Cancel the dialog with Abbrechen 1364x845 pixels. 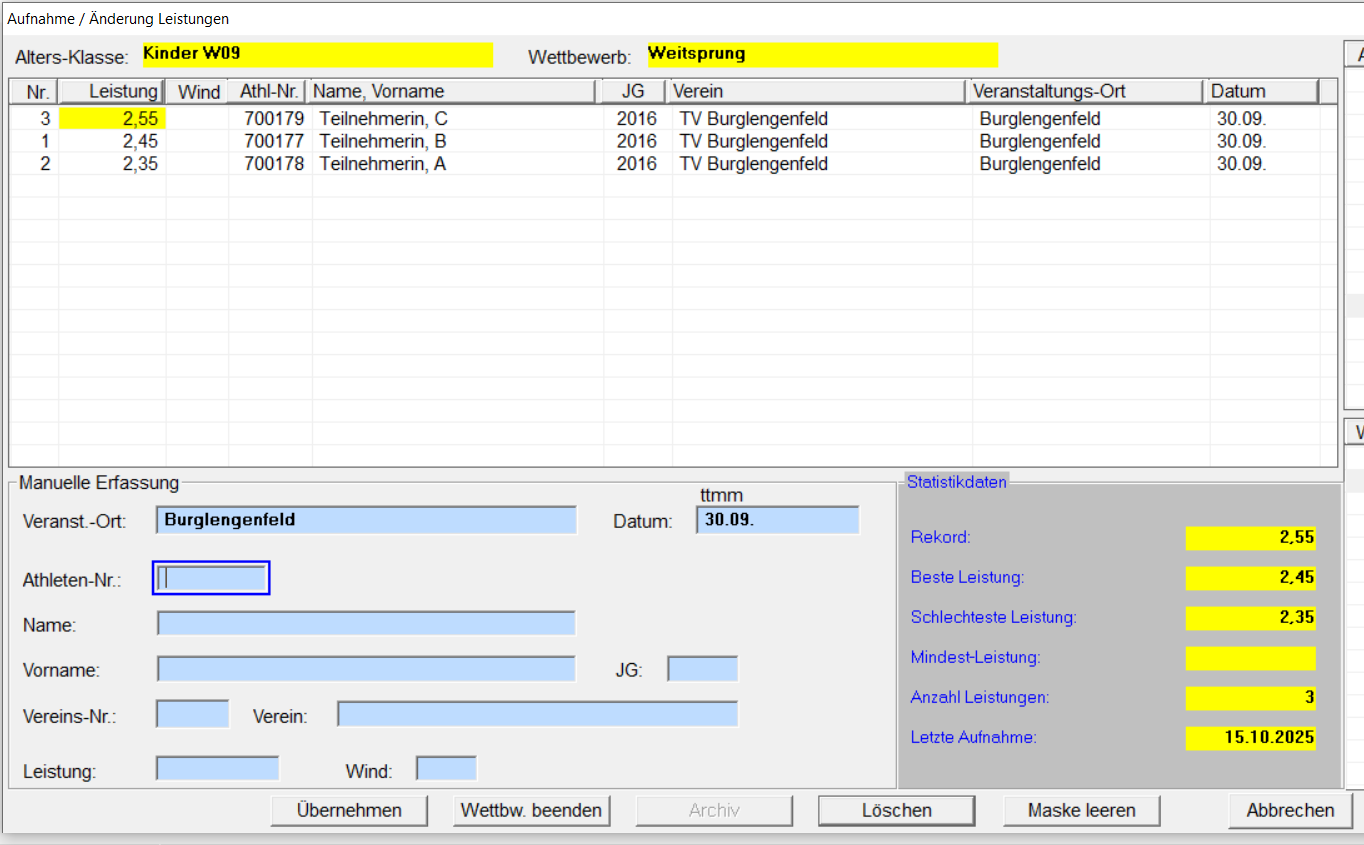[x=1289, y=810]
